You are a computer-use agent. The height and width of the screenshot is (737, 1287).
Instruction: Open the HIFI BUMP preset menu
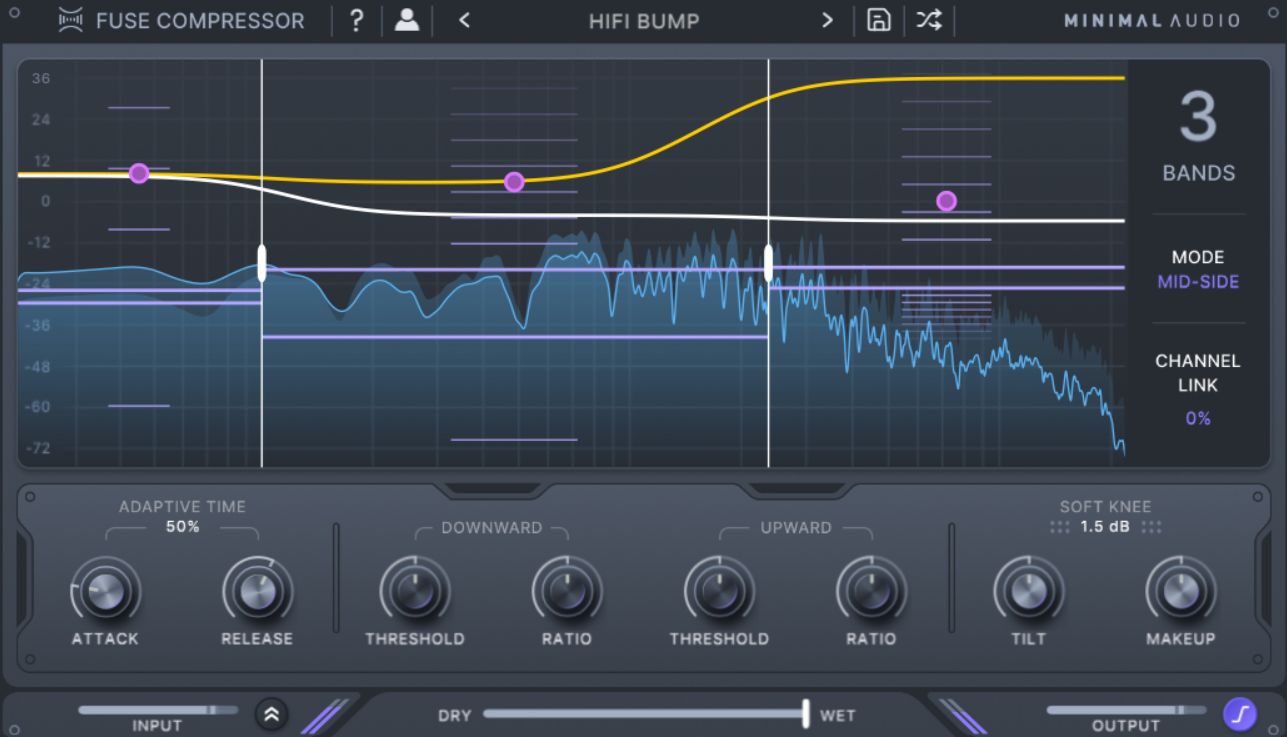(x=644, y=20)
